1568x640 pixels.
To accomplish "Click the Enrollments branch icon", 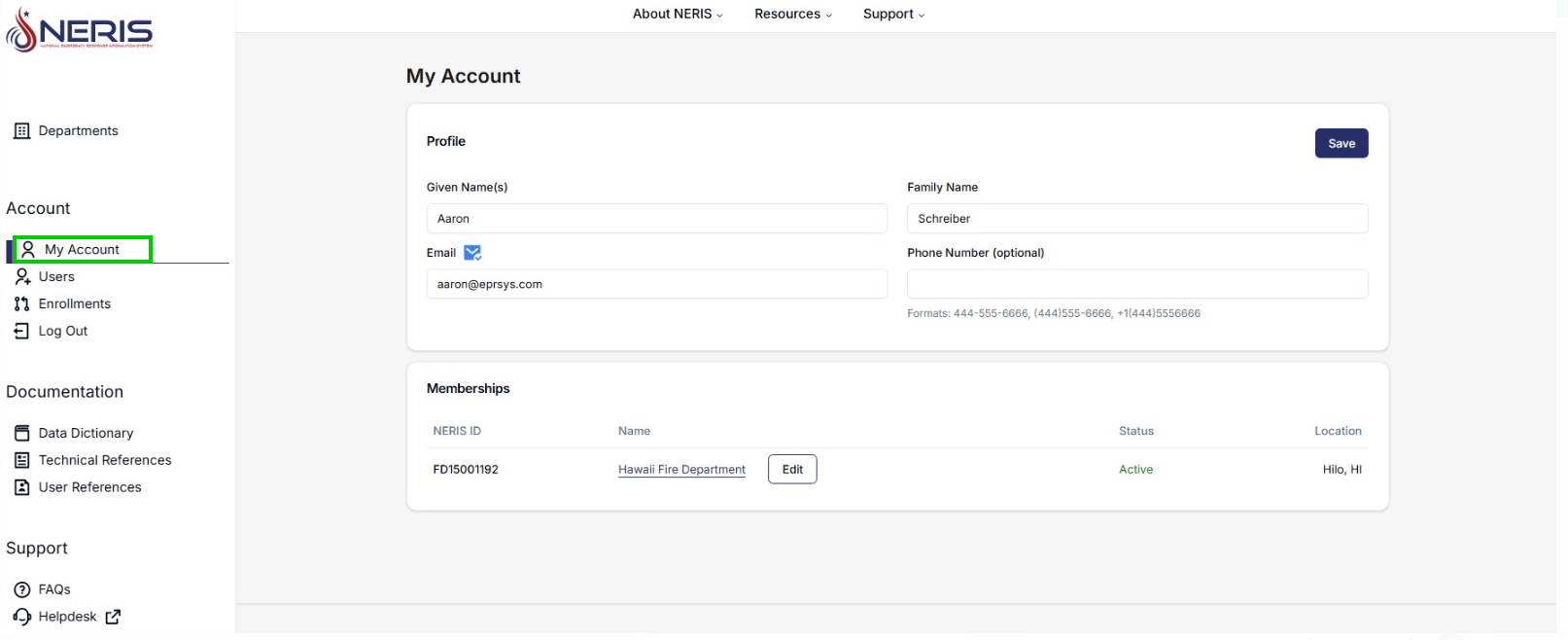I will [x=21, y=304].
